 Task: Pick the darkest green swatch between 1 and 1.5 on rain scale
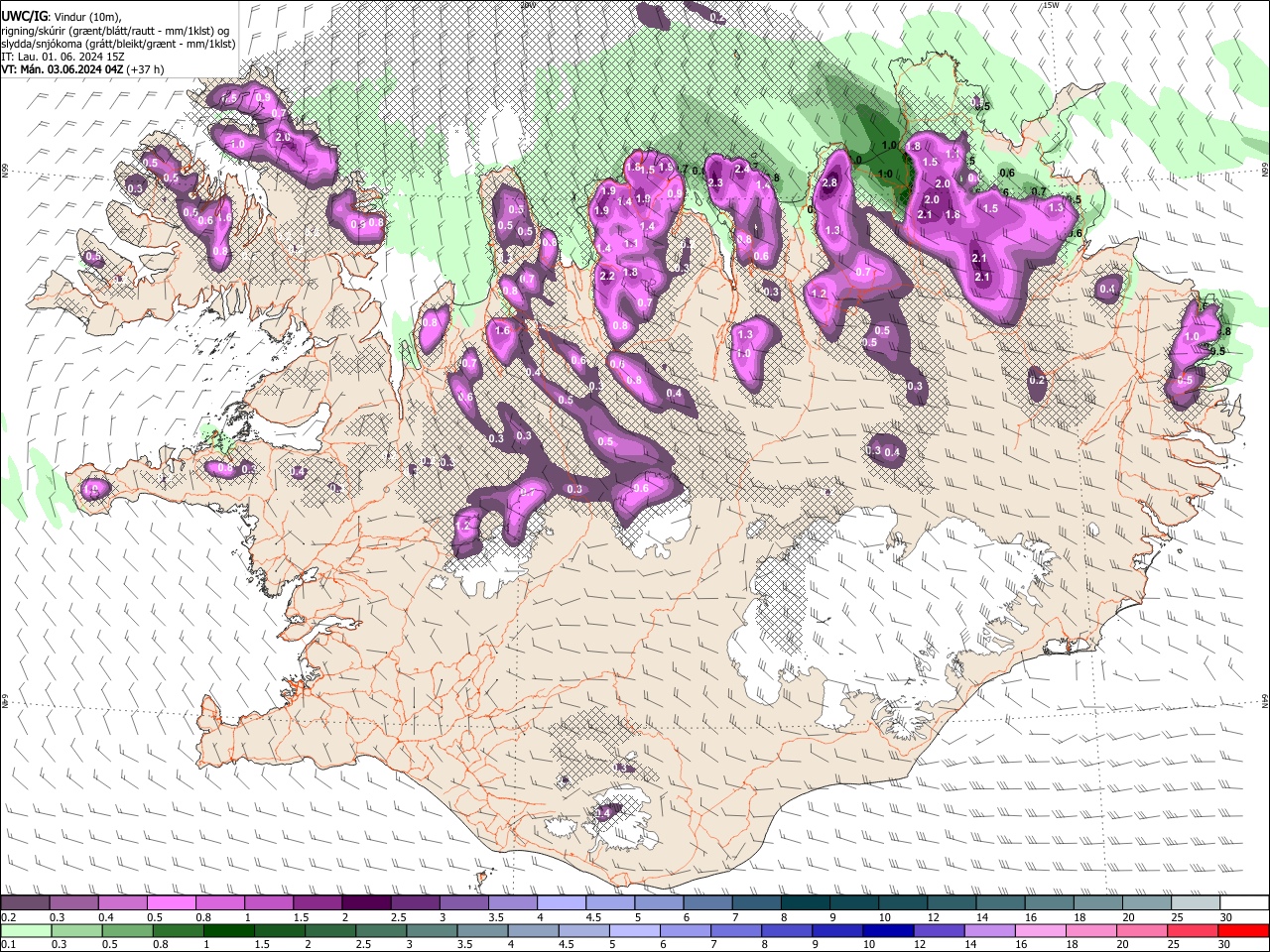pos(228,930)
